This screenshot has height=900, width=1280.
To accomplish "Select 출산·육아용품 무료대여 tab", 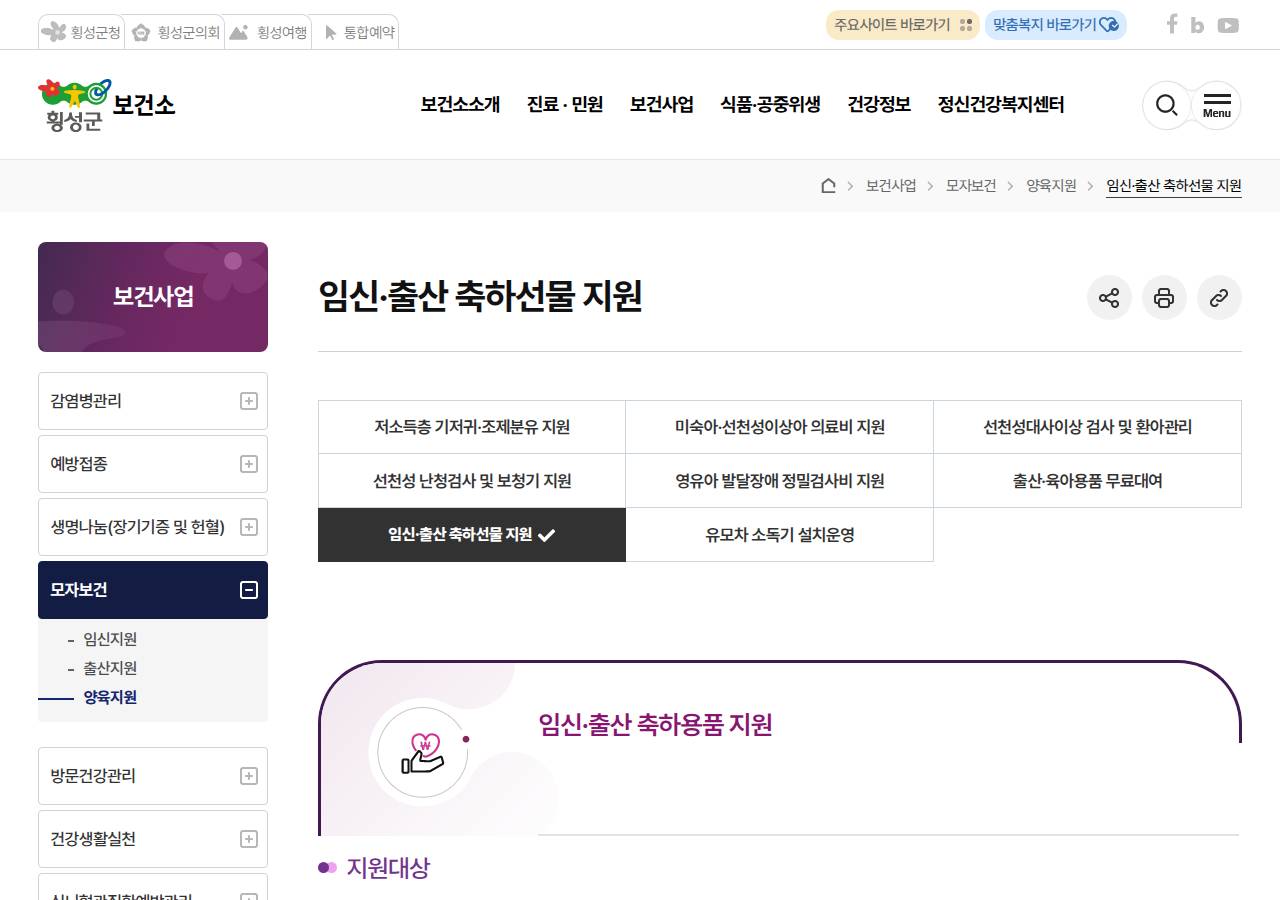I will [1088, 481].
